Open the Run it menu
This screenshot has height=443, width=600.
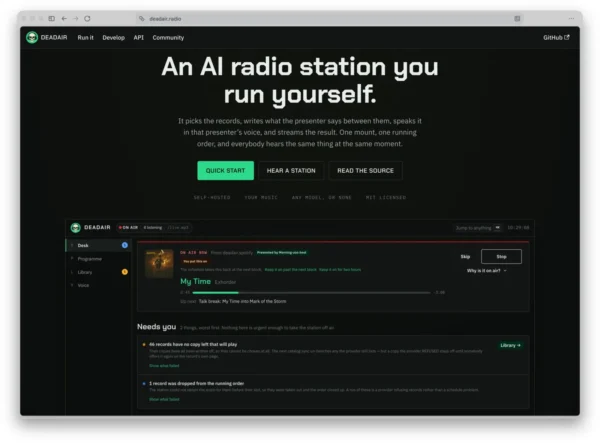(85, 37)
